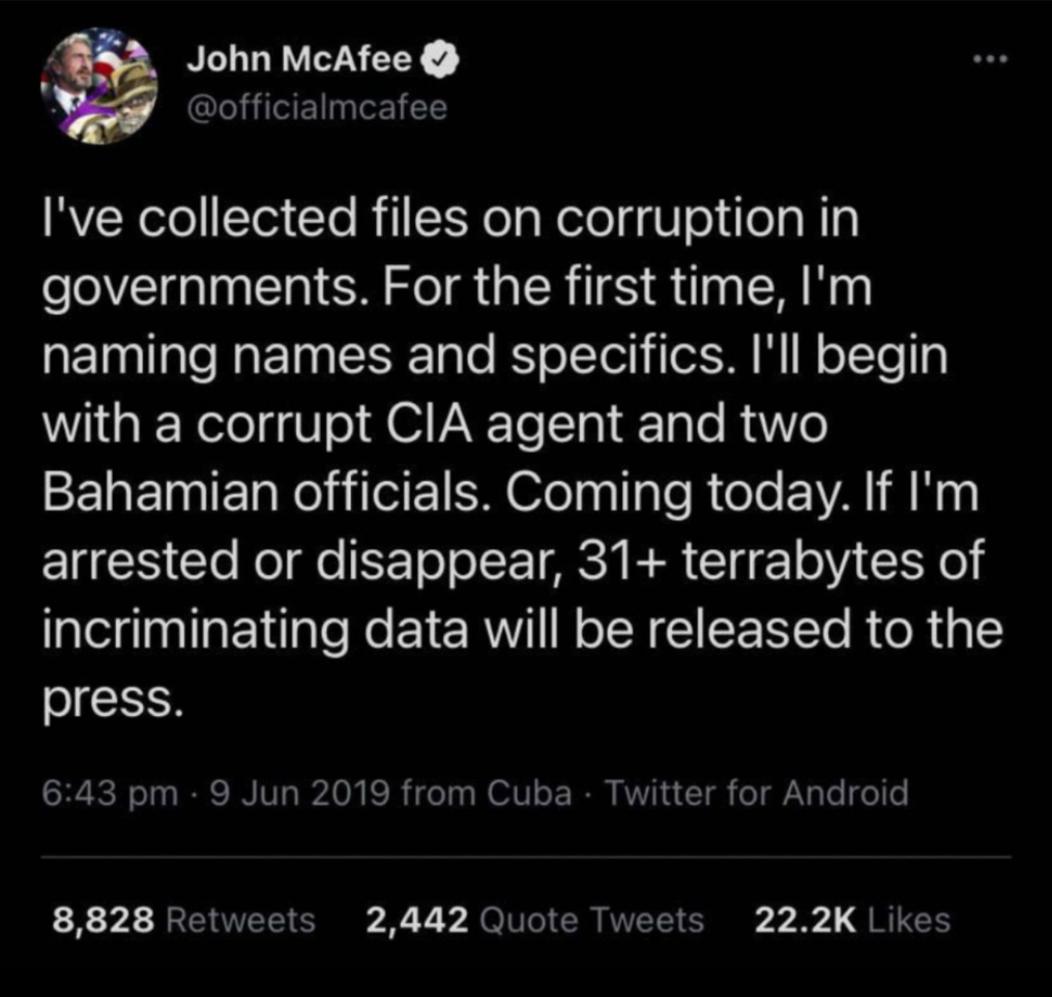This screenshot has height=997, width=1052.
Task: Open the @officialmcafee handle link
Action: point(316,106)
